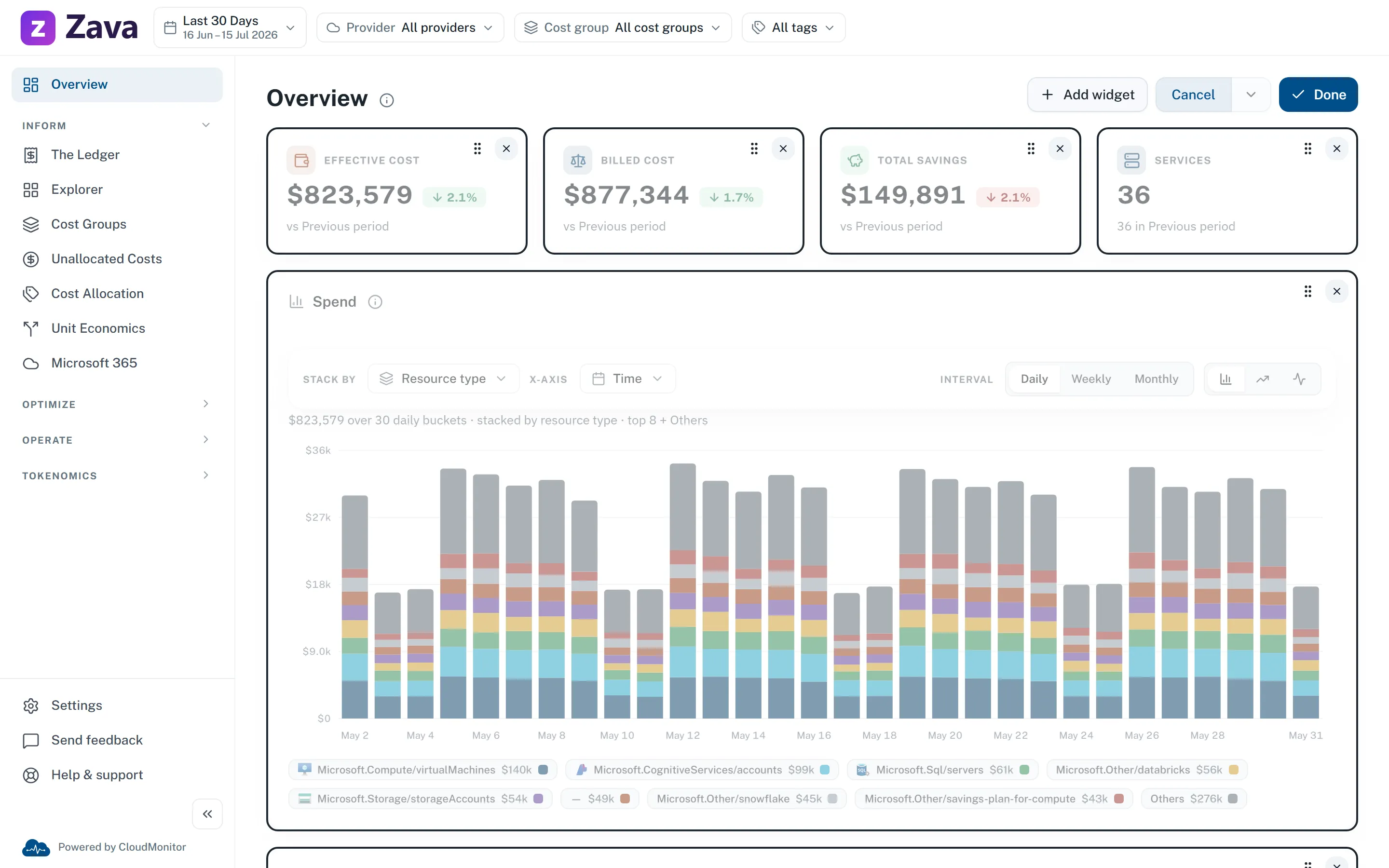Click the Spend widget drag handle
Viewport: 1389px width, 868px height.
pyautogui.click(x=1307, y=292)
